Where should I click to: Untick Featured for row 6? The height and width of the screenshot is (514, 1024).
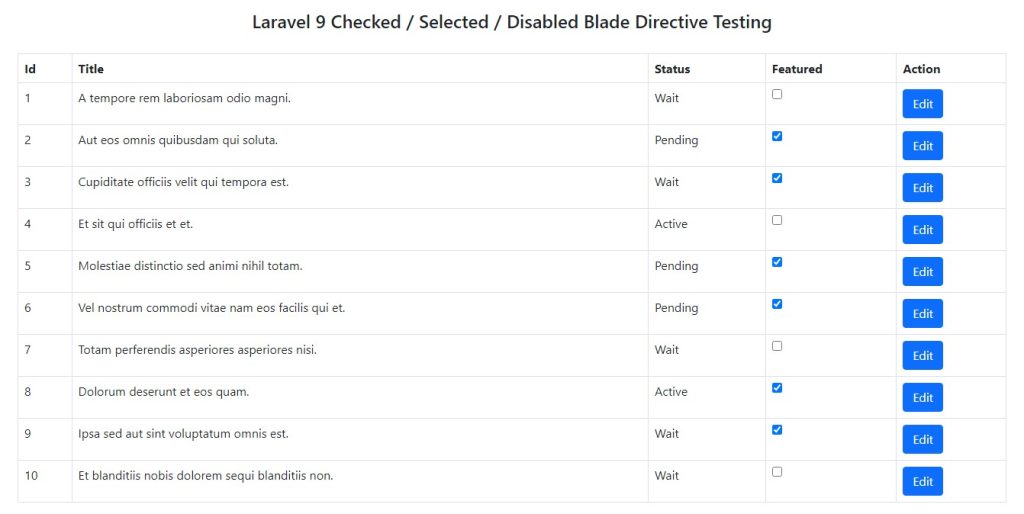click(x=777, y=305)
